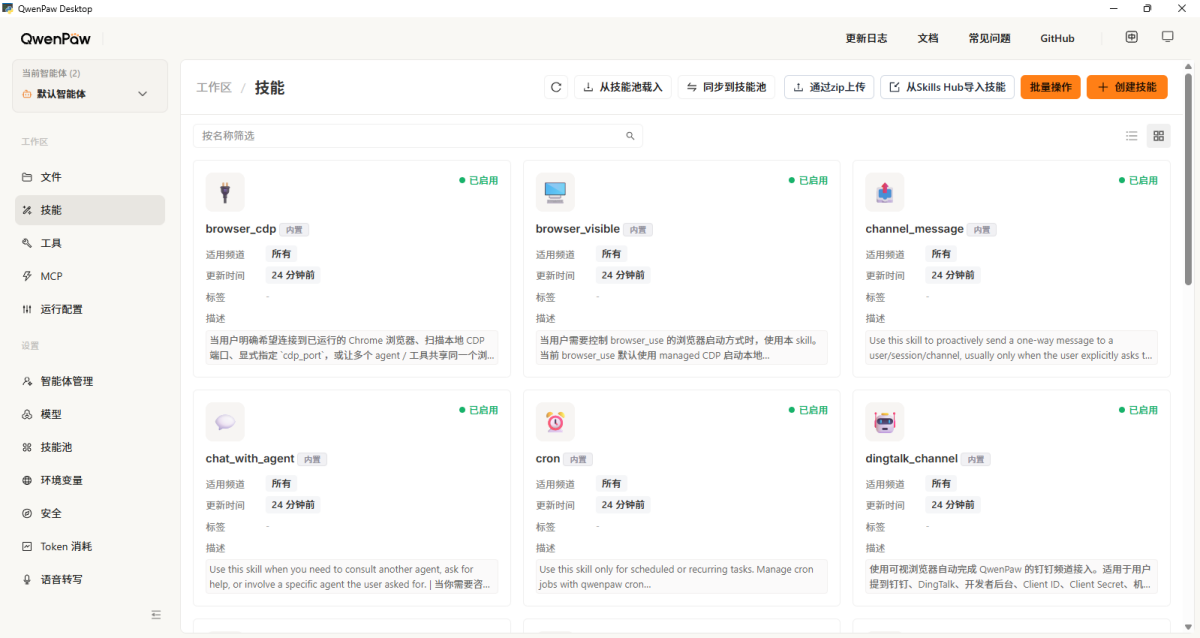Image resolution: width=1200 pixels, height=638 pixels.
Task: Click the chat_with_agent speech bubble icon
Action: (225, 422)
